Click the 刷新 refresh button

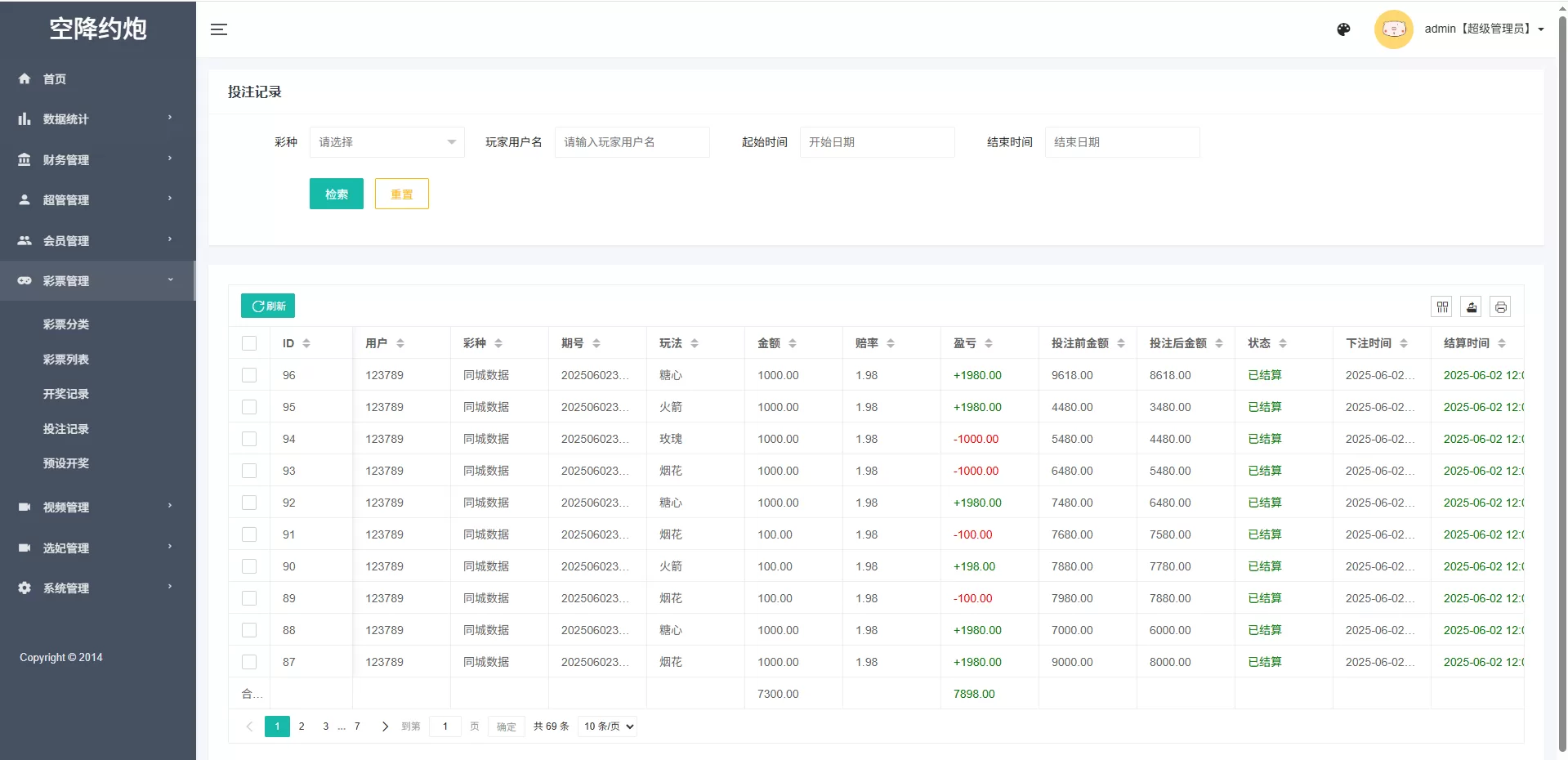coord(267,306)
